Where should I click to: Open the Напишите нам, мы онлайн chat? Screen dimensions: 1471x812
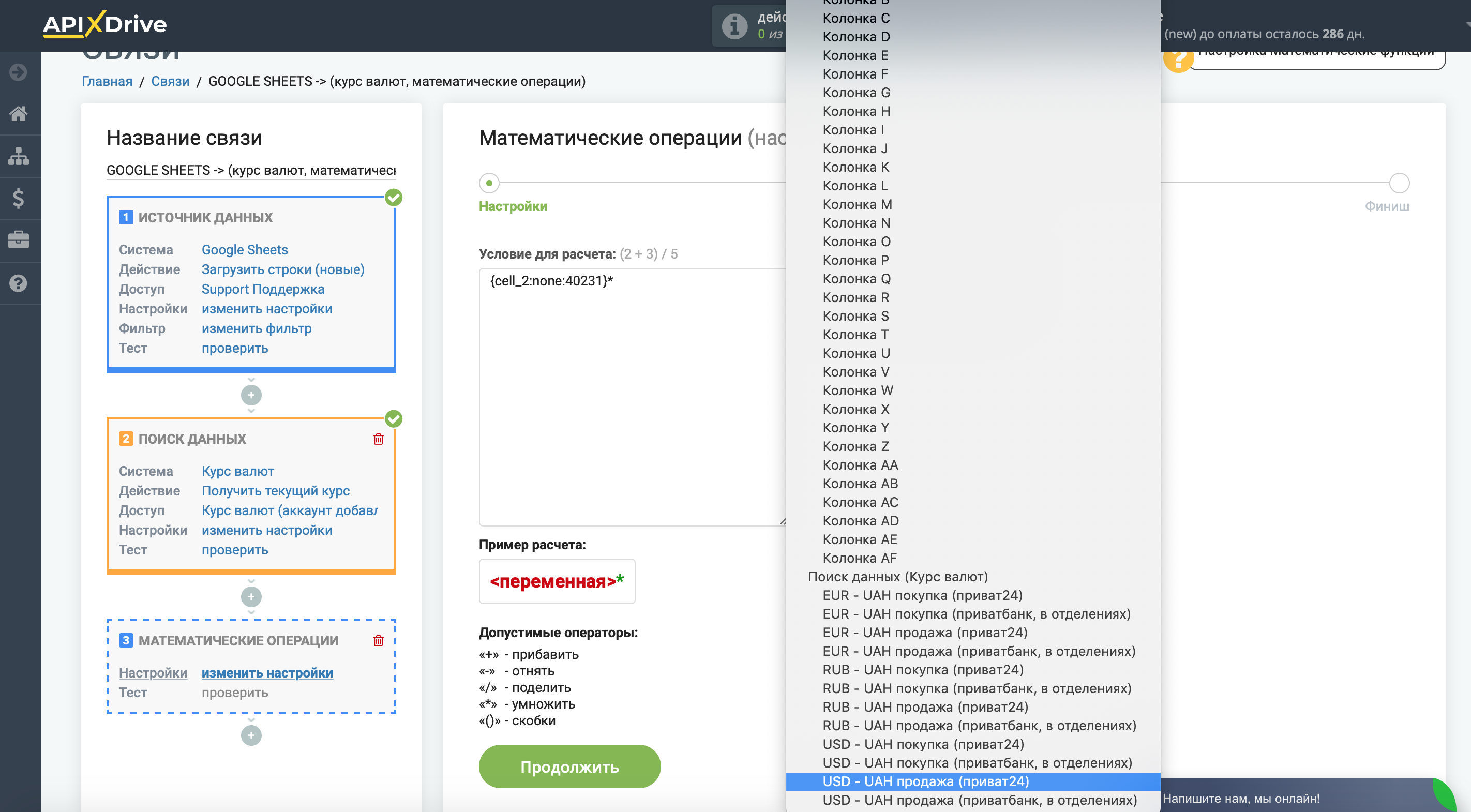tap(1241, 799)
